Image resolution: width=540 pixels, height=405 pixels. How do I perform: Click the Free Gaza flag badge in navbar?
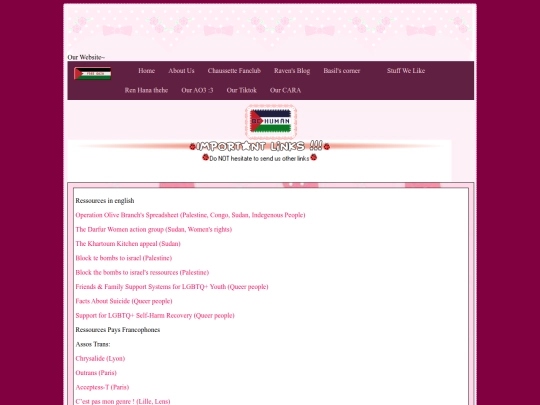click(x=92, y=73)
